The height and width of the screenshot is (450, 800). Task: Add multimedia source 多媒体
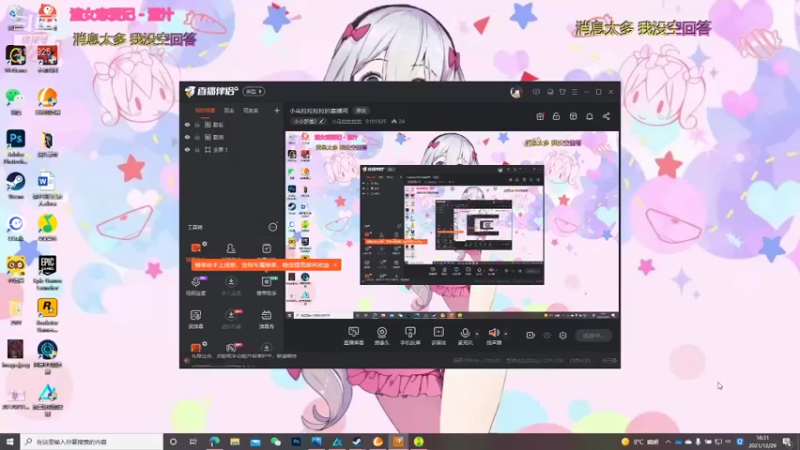coord(438,336)
